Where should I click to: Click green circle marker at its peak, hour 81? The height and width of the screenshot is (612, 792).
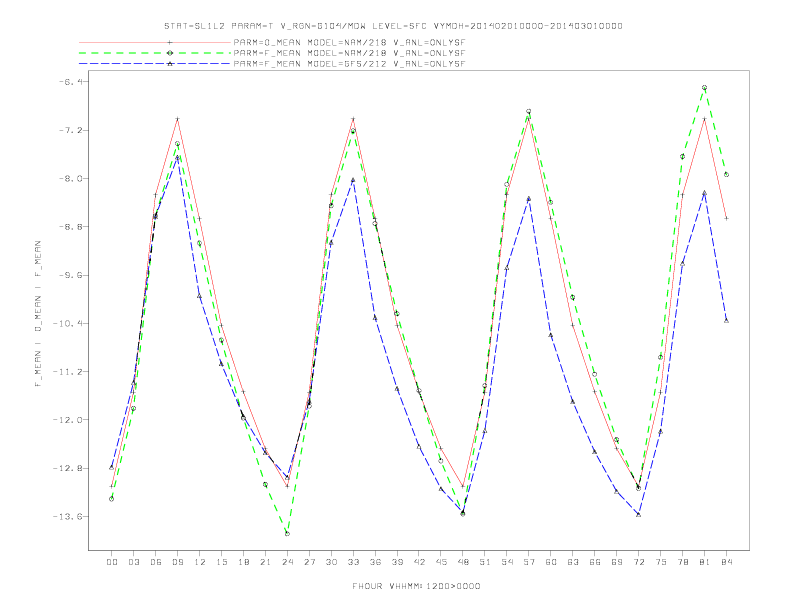pyautogui.click(x=705, y=87)
